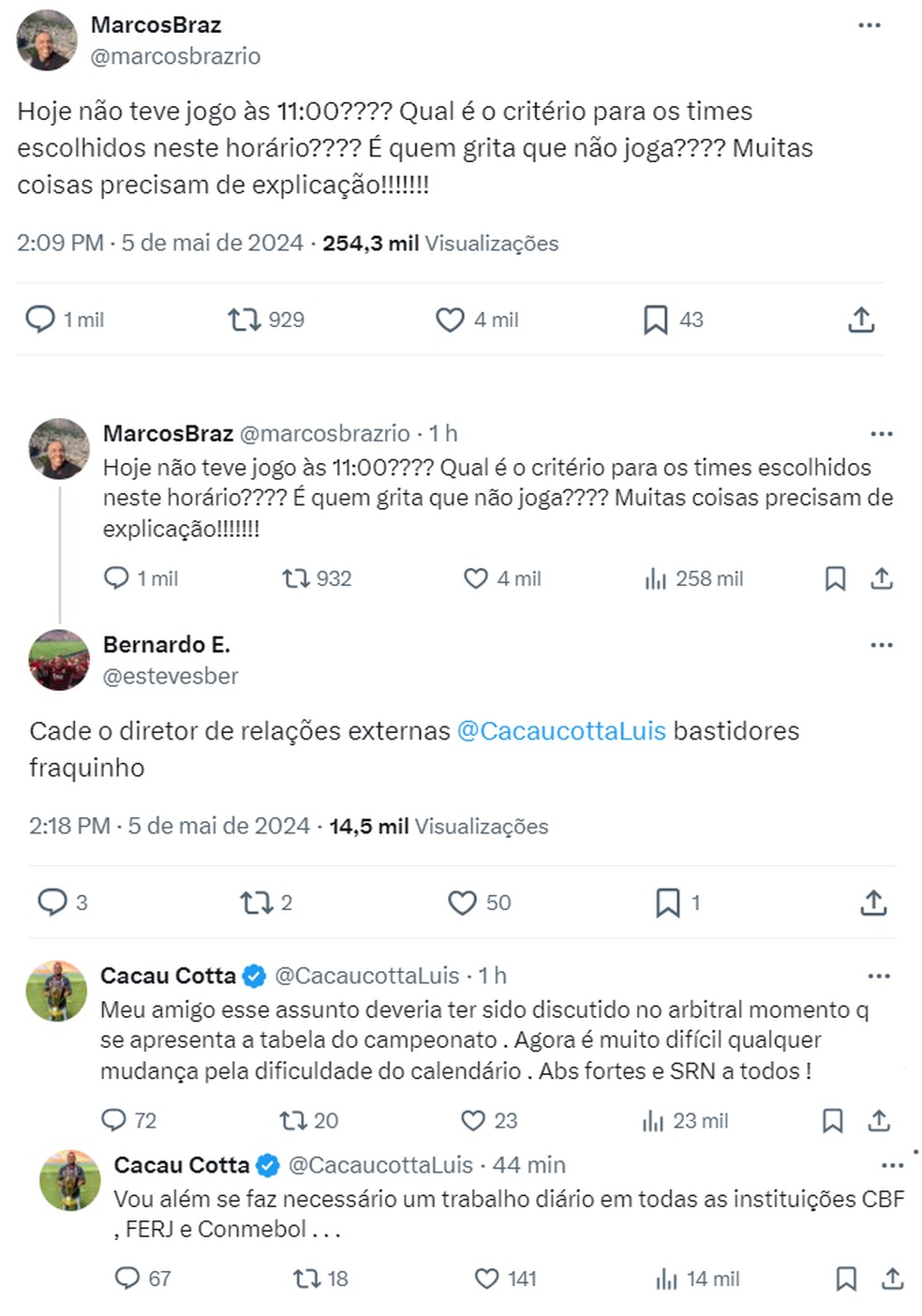Reply to MarcosBraz's tweet about the 11:00 game
Image resolution: width=922 pixels, height=1316 pixels.
pos(39,320)
